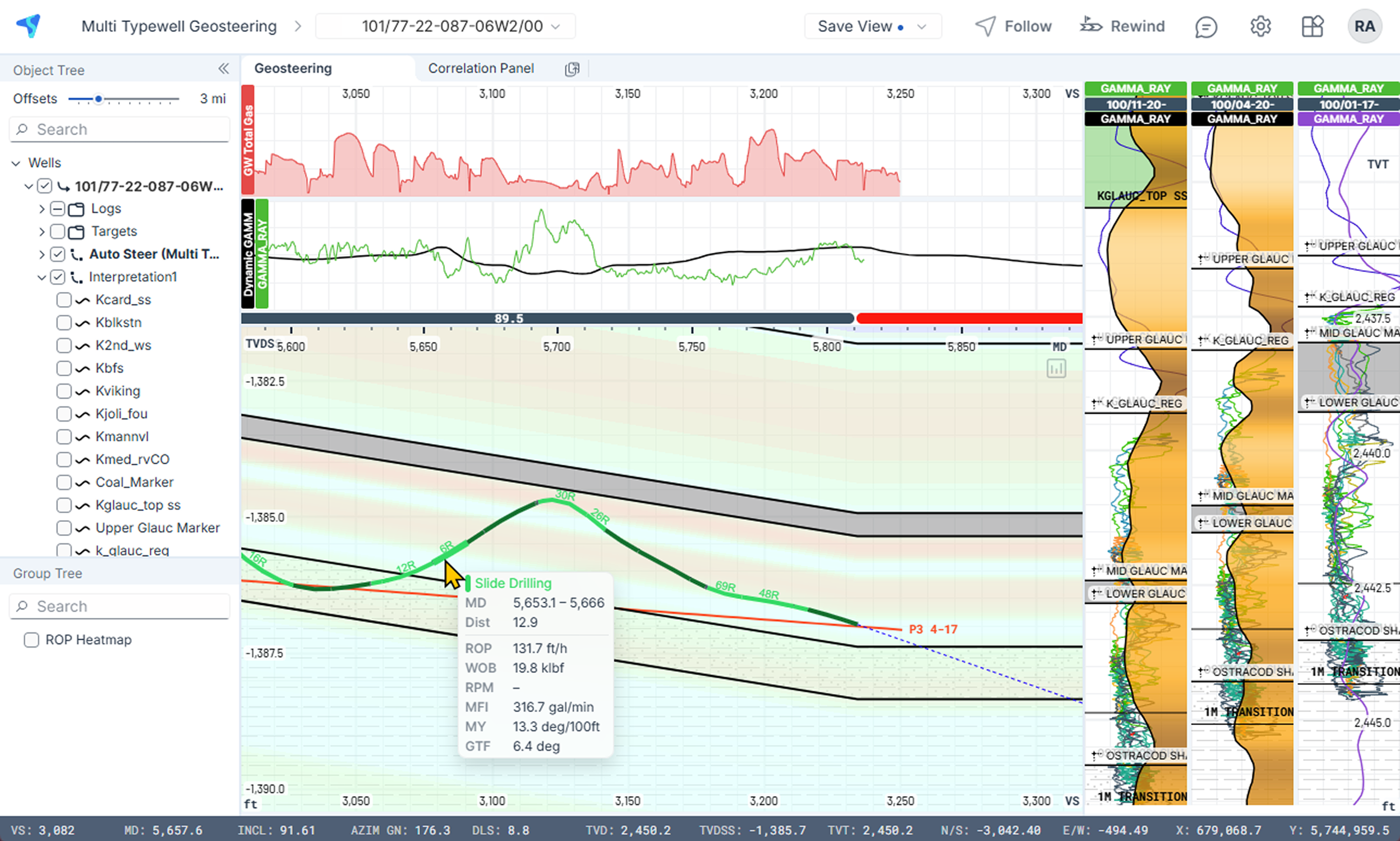Click the Follow button
This screenshot has height=841, width=1400.
click(x=1013, y=27)
